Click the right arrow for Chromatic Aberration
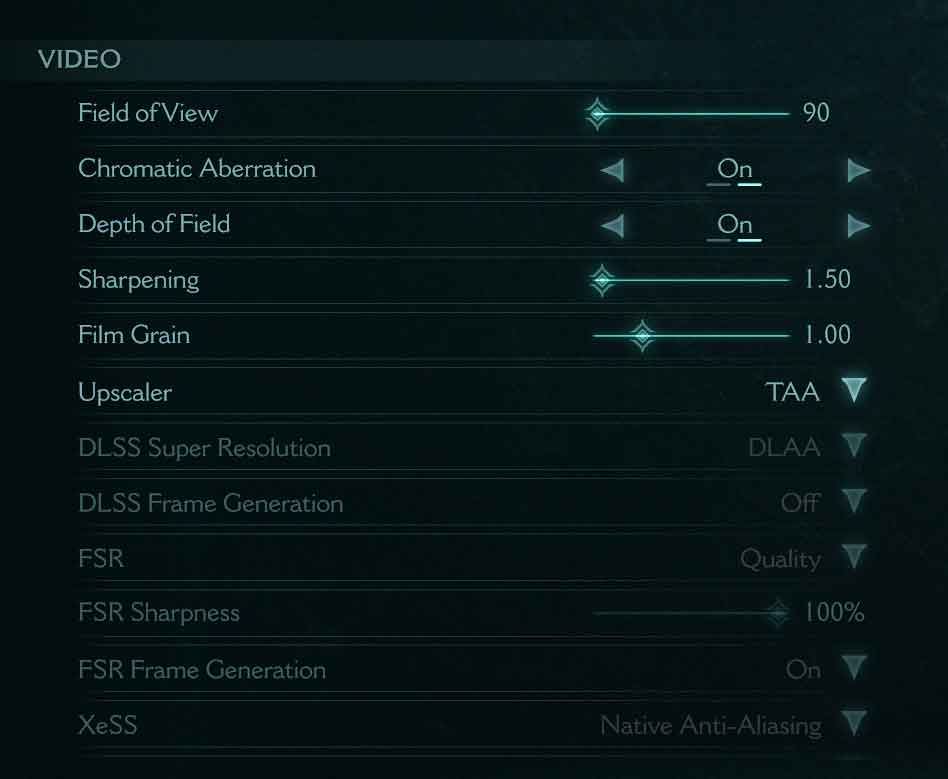Image resolution: width=948 pixels, height=779 pixels. coord(858,171)
